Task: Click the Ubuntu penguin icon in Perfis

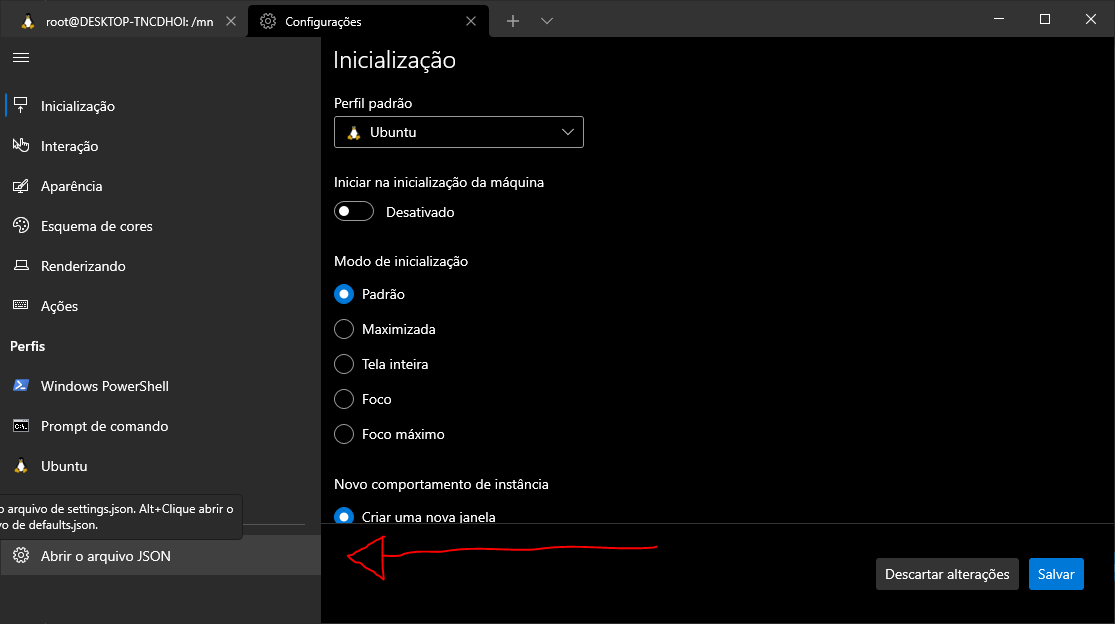Action: point(21,466)
